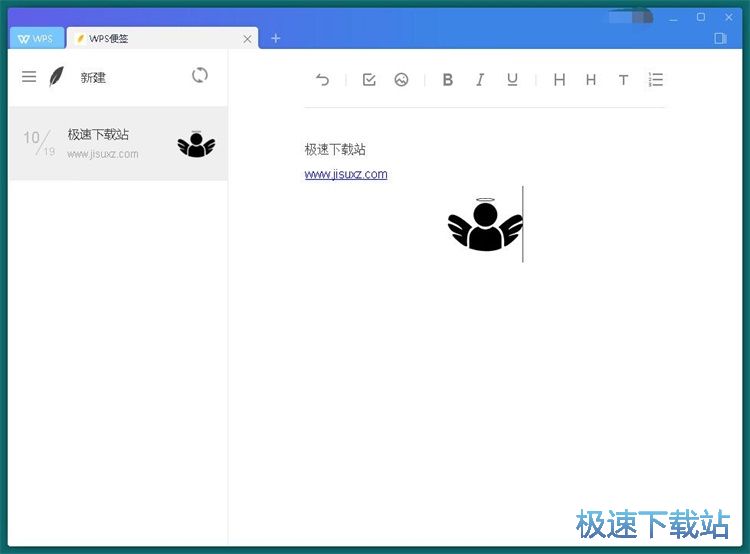Toggle italic formatting
The image size is (750, 554).
[480, 79]
